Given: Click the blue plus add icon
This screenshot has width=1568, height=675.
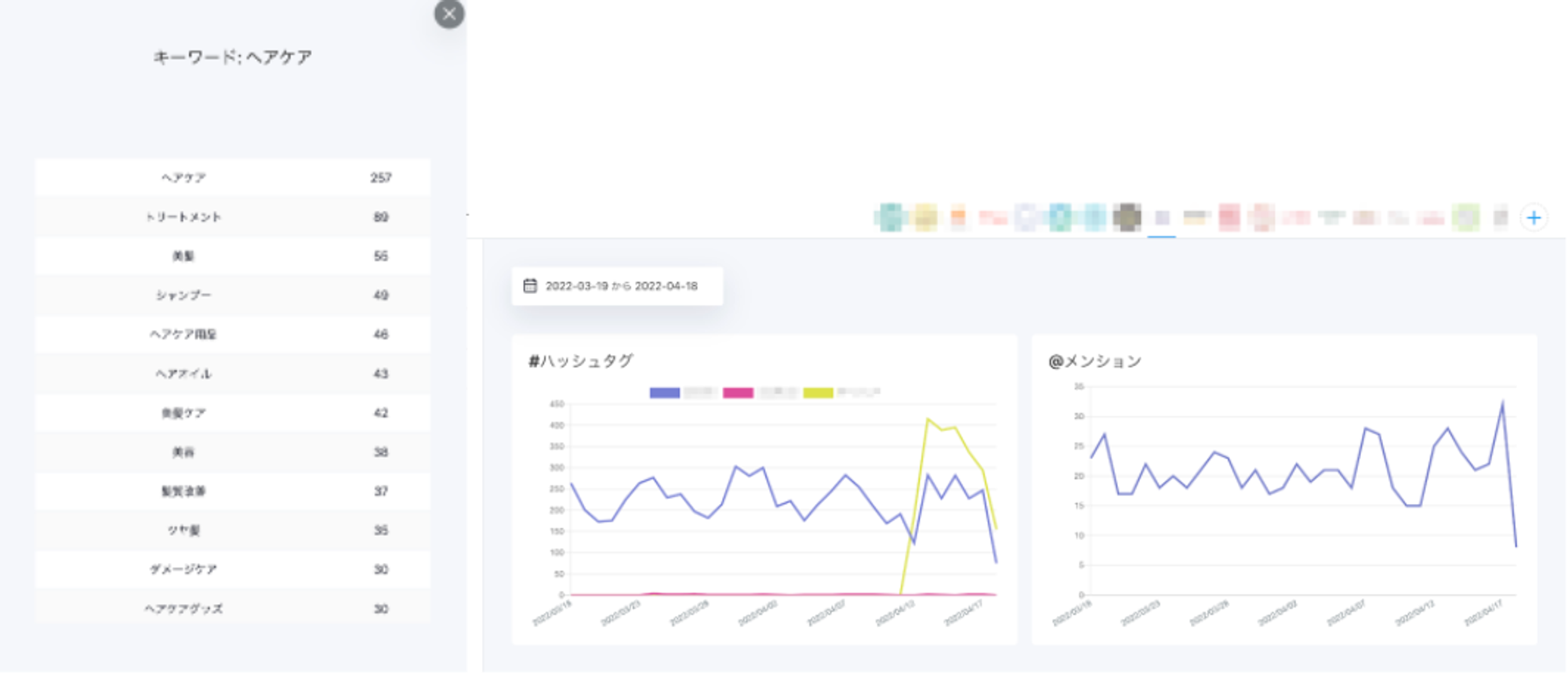Looking at the screenshot, I should (x=1534, y=218).
